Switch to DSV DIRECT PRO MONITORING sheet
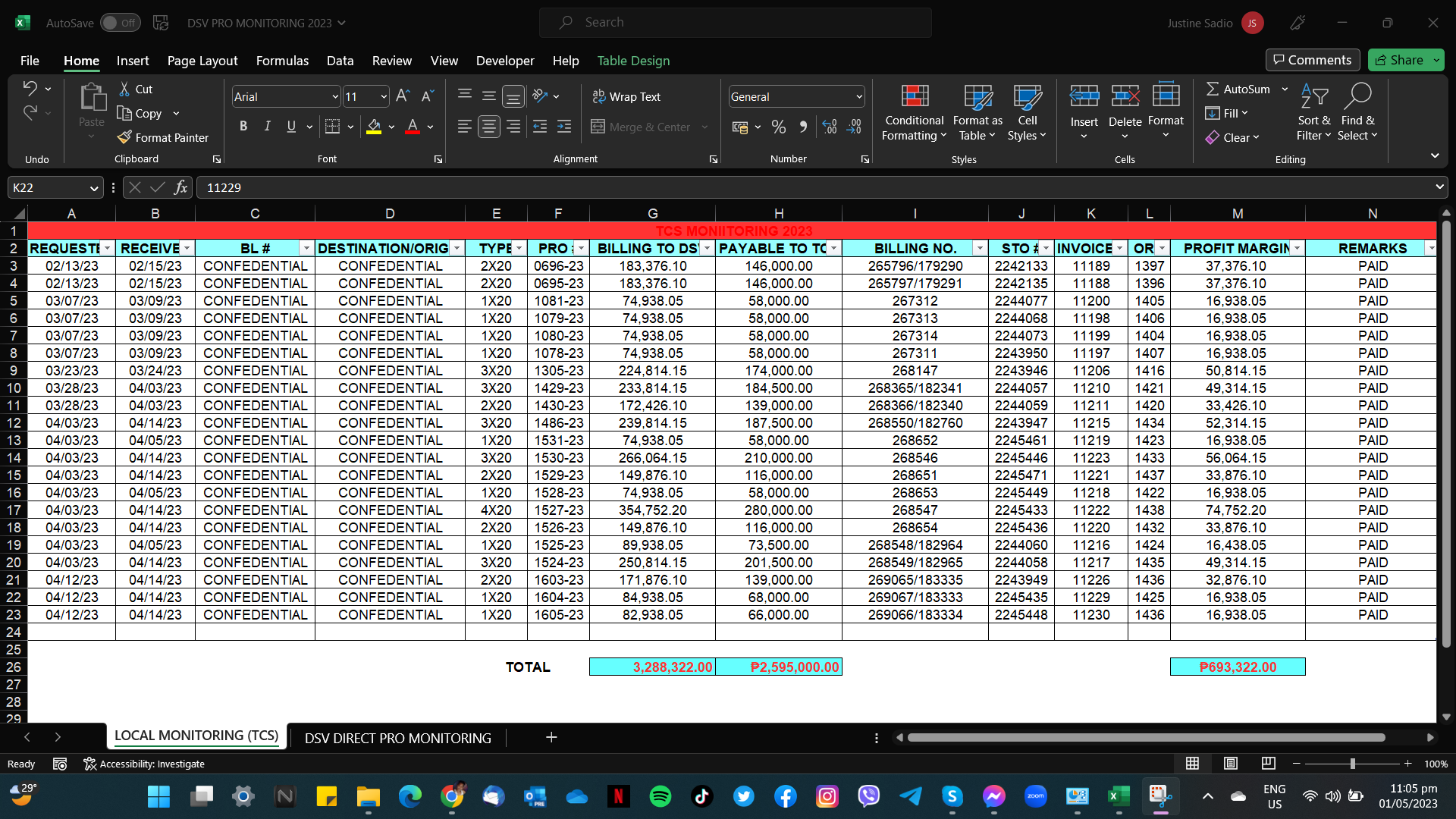1456x819 pixels. (397, 738)
